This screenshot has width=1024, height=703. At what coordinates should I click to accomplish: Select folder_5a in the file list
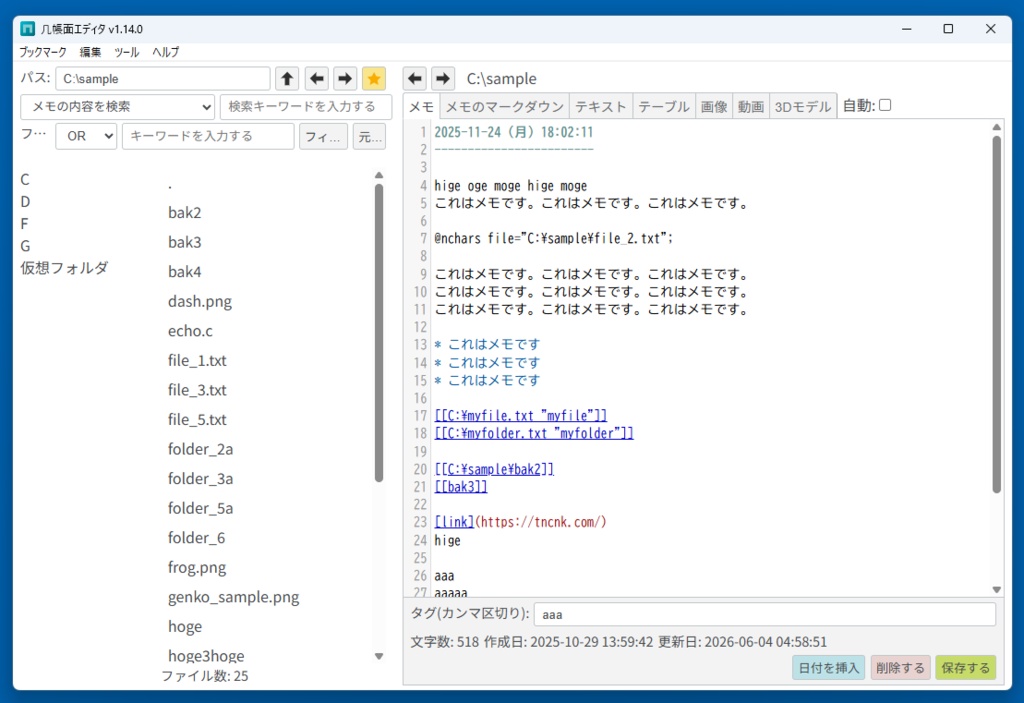(200, 508)
